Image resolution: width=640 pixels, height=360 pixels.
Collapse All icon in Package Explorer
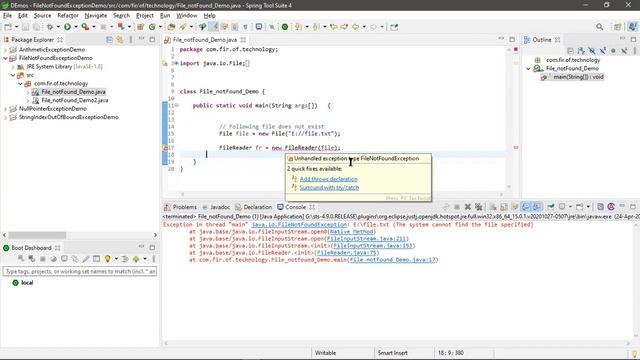(x=109, y=40)
